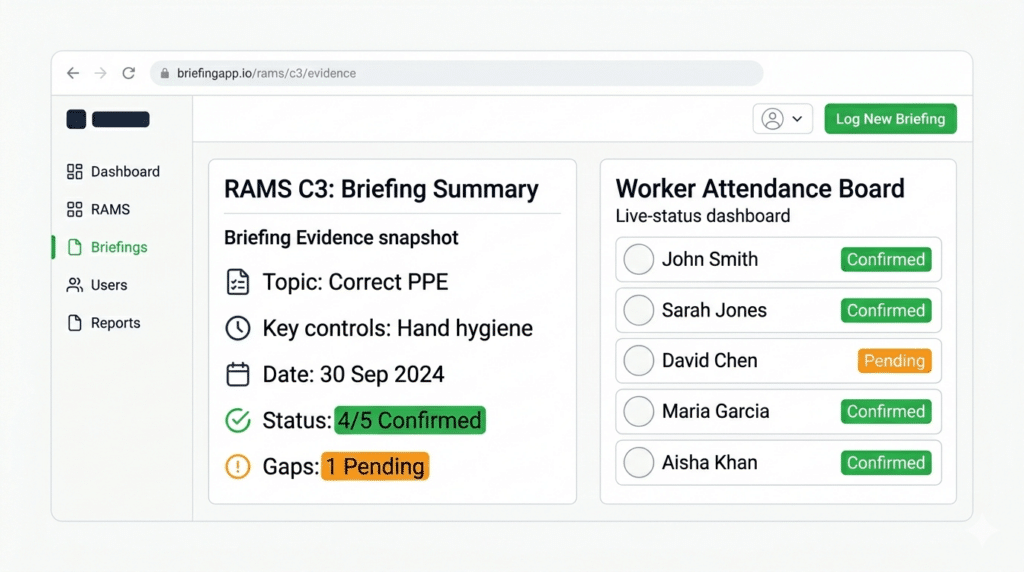Click the Date: 30 Sep 2024 text
The image size is (1024, 572).
click(353, 374)
